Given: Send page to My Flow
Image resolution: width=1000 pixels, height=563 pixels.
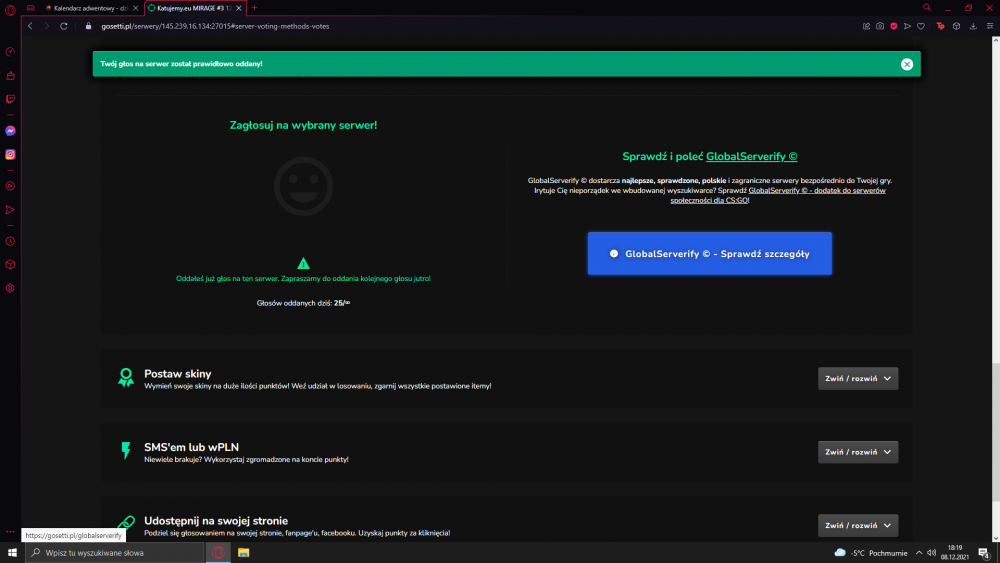Looking at the screenshot, I should [x=908, y=26].
